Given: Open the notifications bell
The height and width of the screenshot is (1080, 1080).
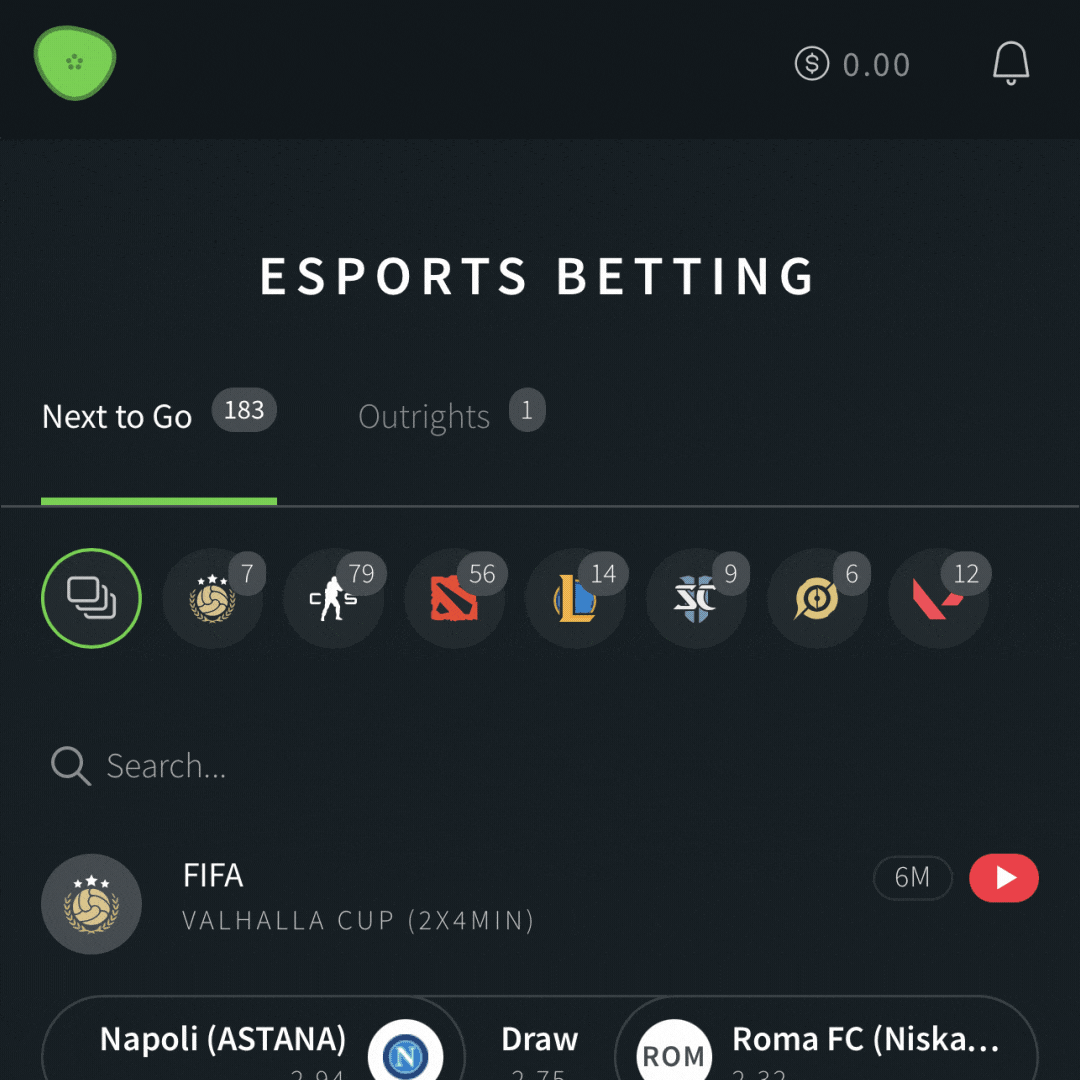Looking at the screenshot, I should [x=1010, y=63].
